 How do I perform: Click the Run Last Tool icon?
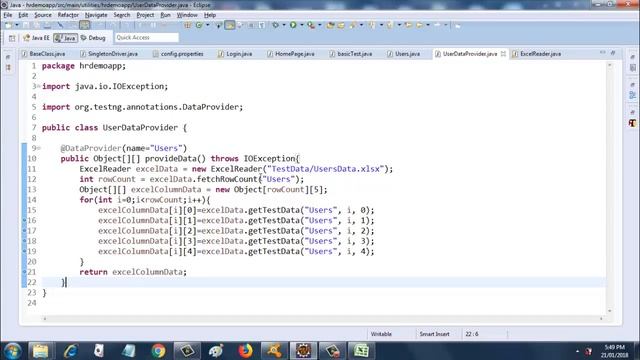pyautogui.click(x=311, y=25)
